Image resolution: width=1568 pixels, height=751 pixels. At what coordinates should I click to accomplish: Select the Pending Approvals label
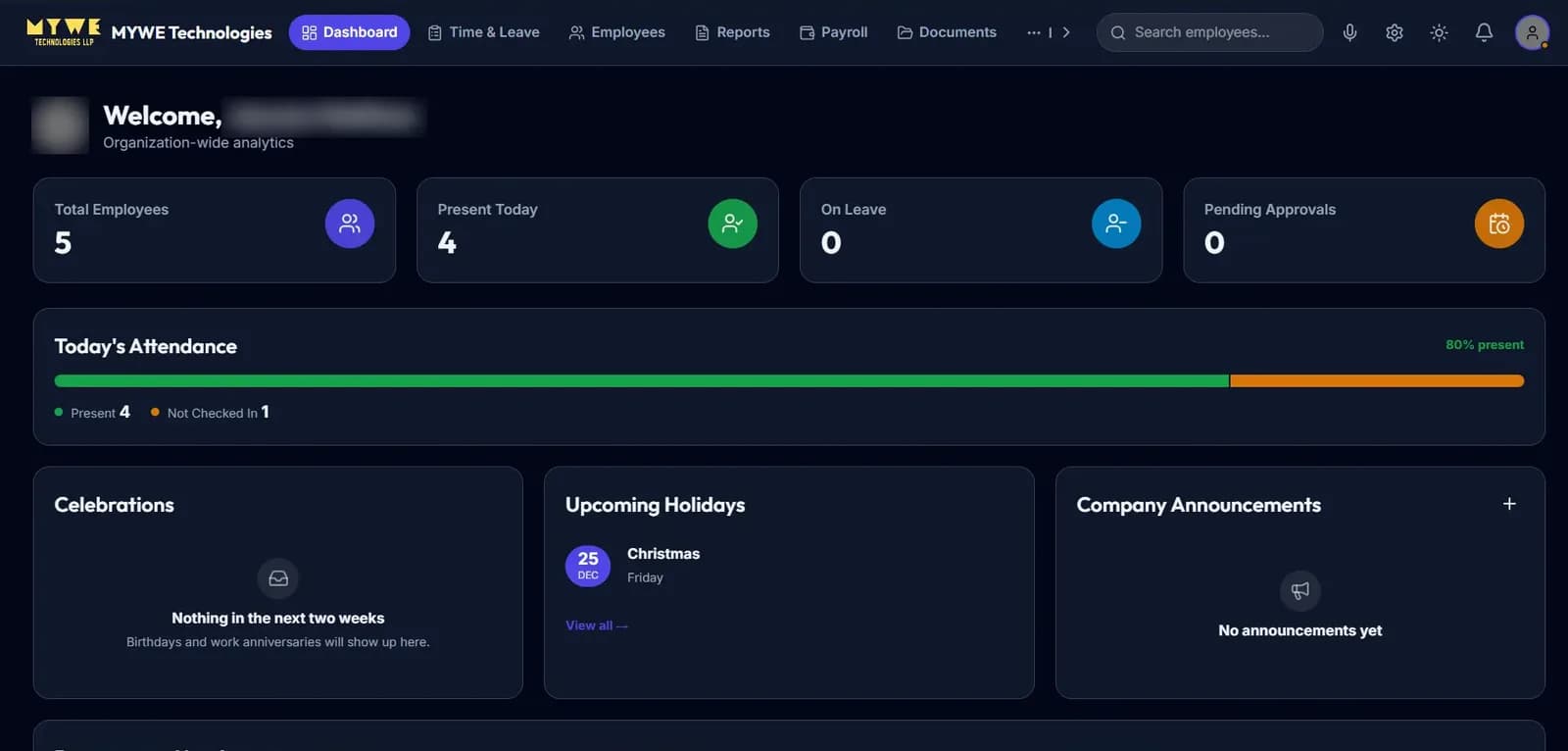tap(1270, 210)
